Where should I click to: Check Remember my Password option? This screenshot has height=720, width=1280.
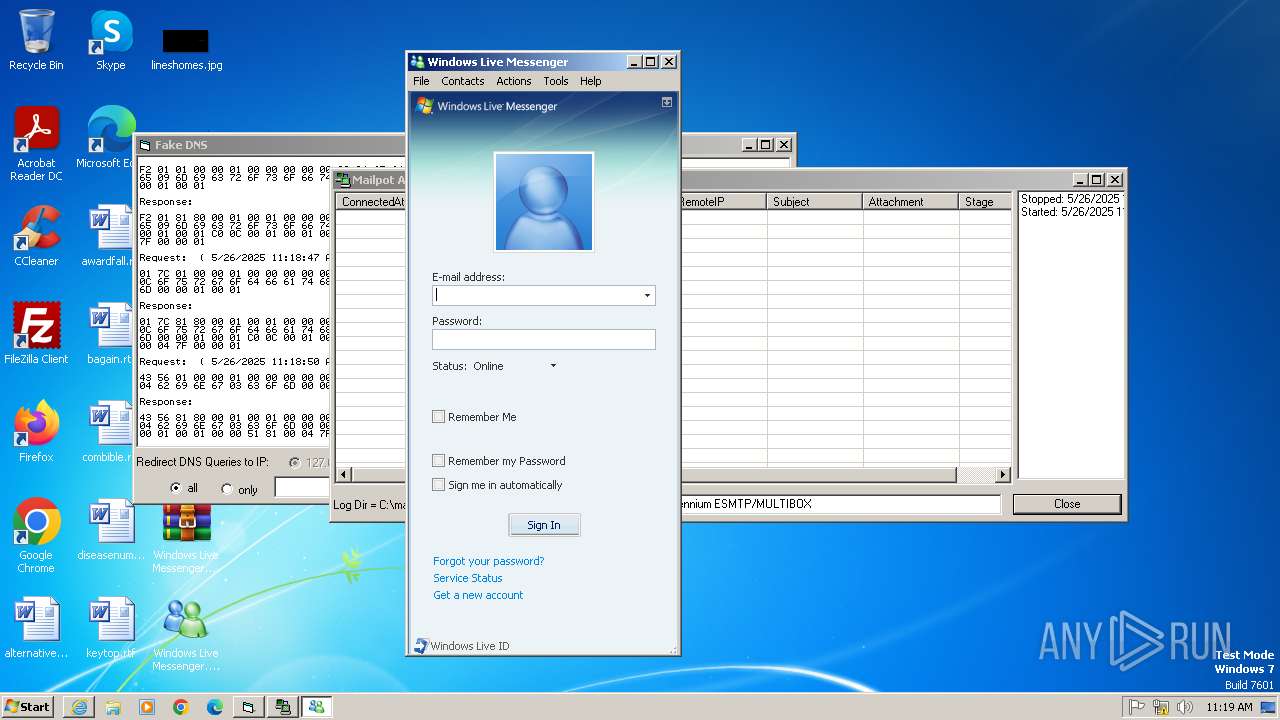(438, 461)
